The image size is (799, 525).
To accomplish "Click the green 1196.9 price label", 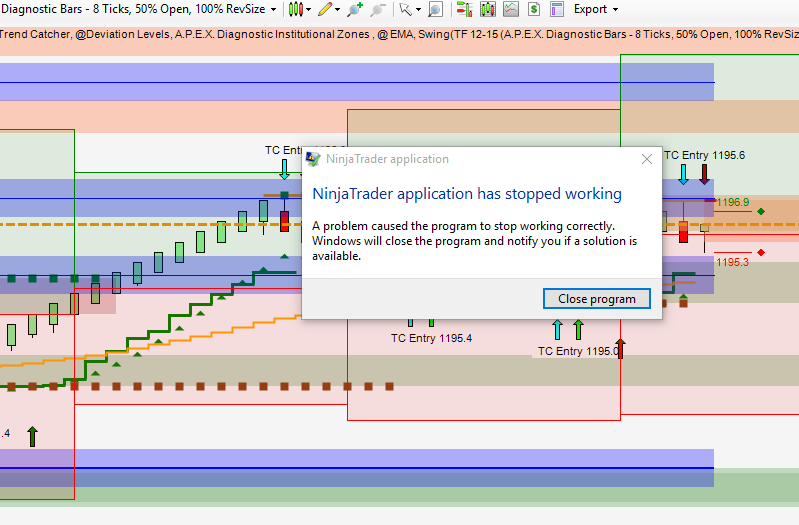I will (x=732, y=202).
